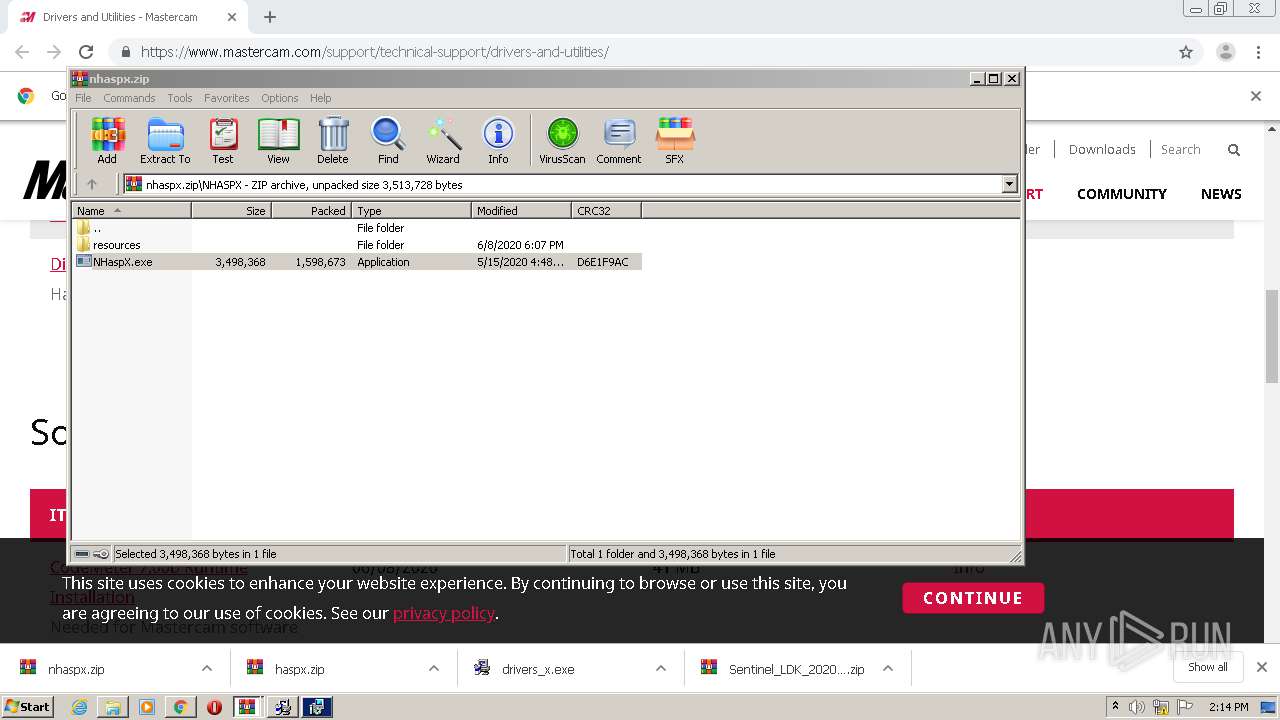The image size is (1280, 720).
Task: Open the NEWS nav item on Mastercam
Action: point(1221,194)
